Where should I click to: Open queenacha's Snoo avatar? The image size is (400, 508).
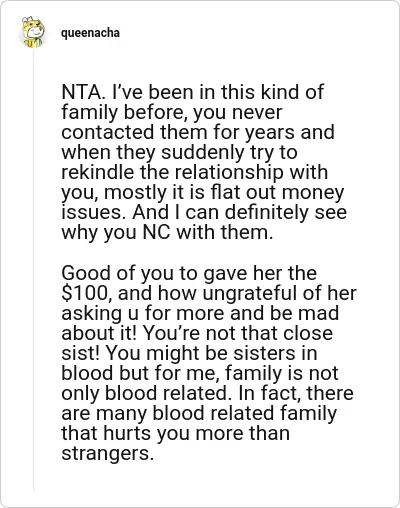pyautogui.click(x=33, y=32)
